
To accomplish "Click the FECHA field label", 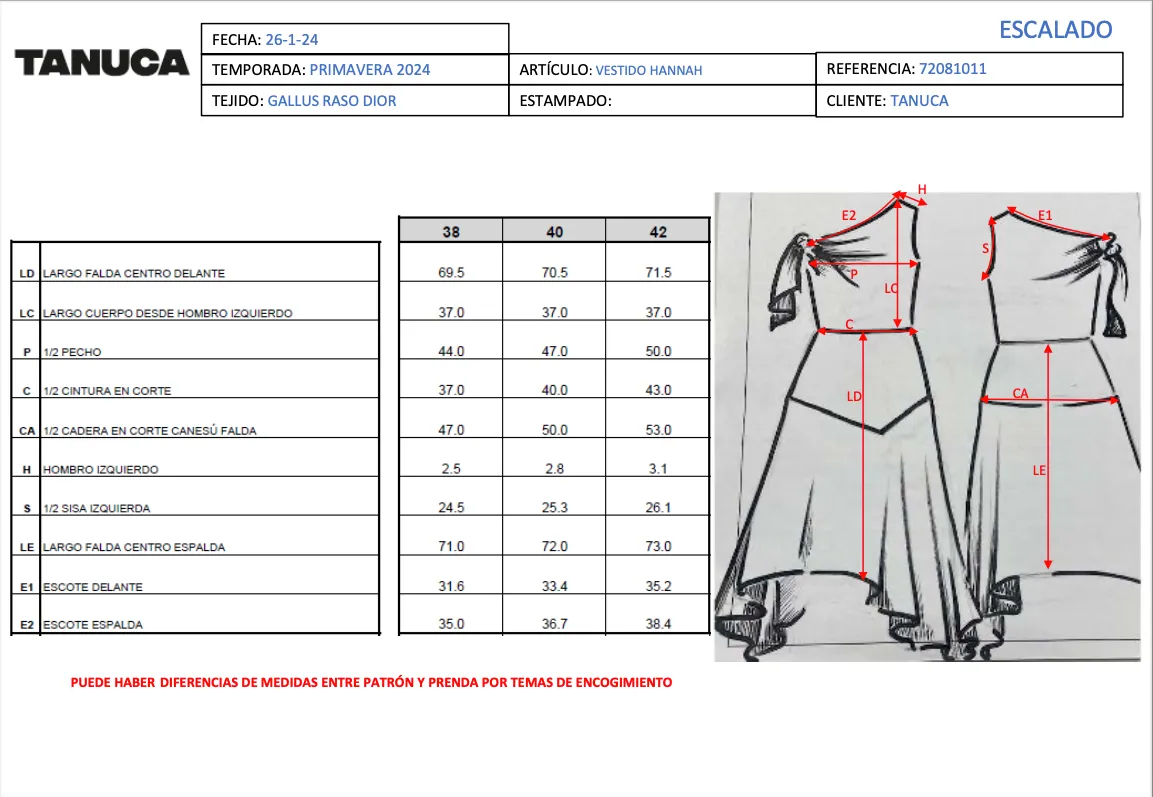I will coord(237,40).
